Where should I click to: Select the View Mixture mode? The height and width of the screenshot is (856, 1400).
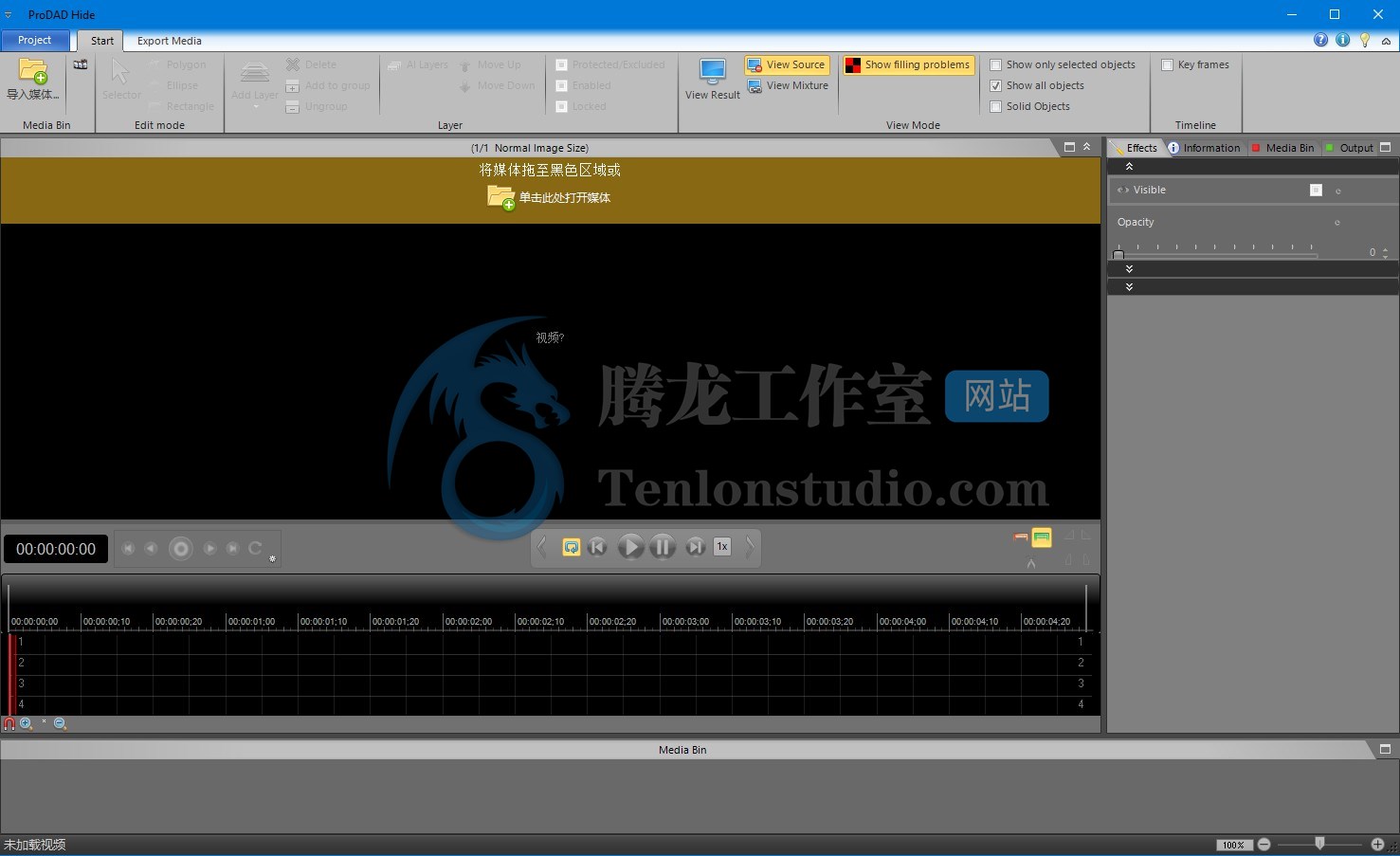tap(788, 85)
